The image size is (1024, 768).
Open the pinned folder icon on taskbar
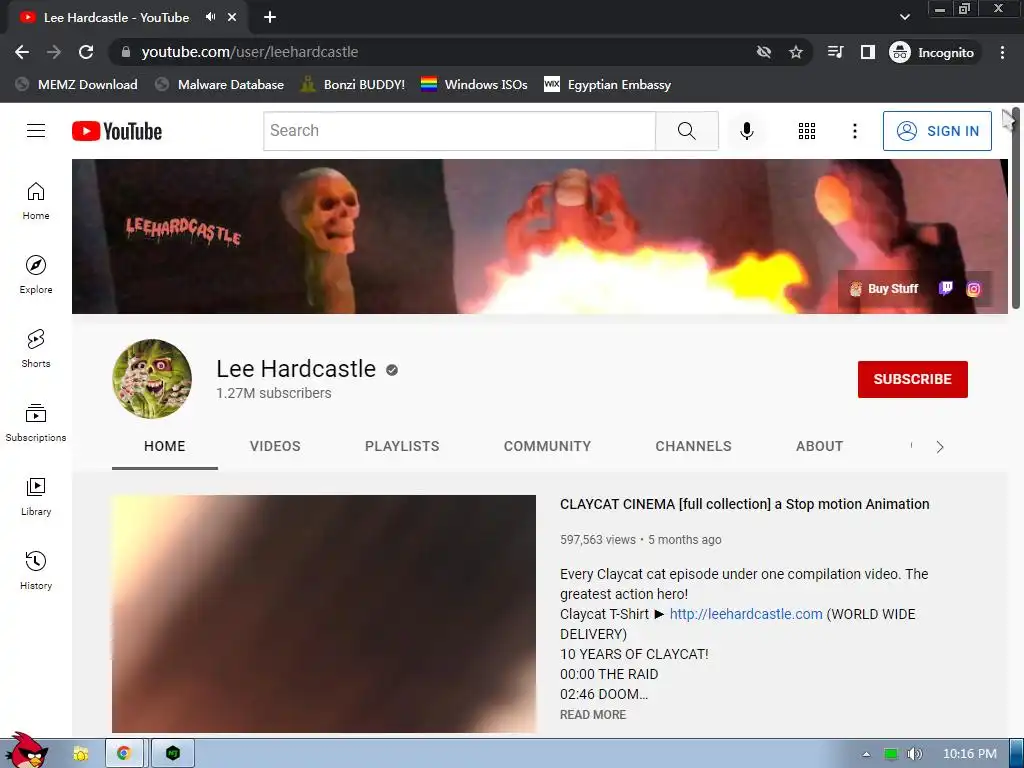(81, 754)
